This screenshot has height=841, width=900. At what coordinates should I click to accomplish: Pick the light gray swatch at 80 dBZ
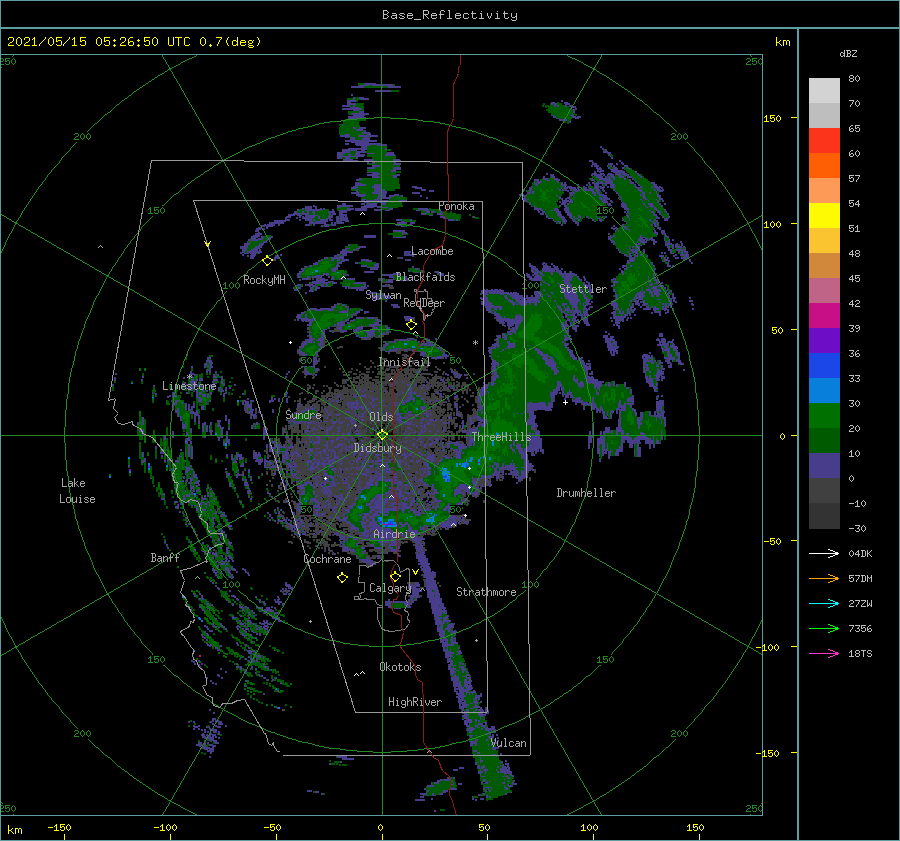tap(824, 91)
